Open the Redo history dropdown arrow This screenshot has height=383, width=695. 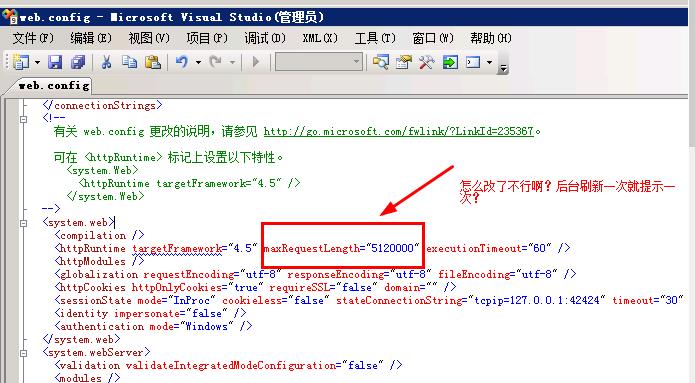click(232, 63)
